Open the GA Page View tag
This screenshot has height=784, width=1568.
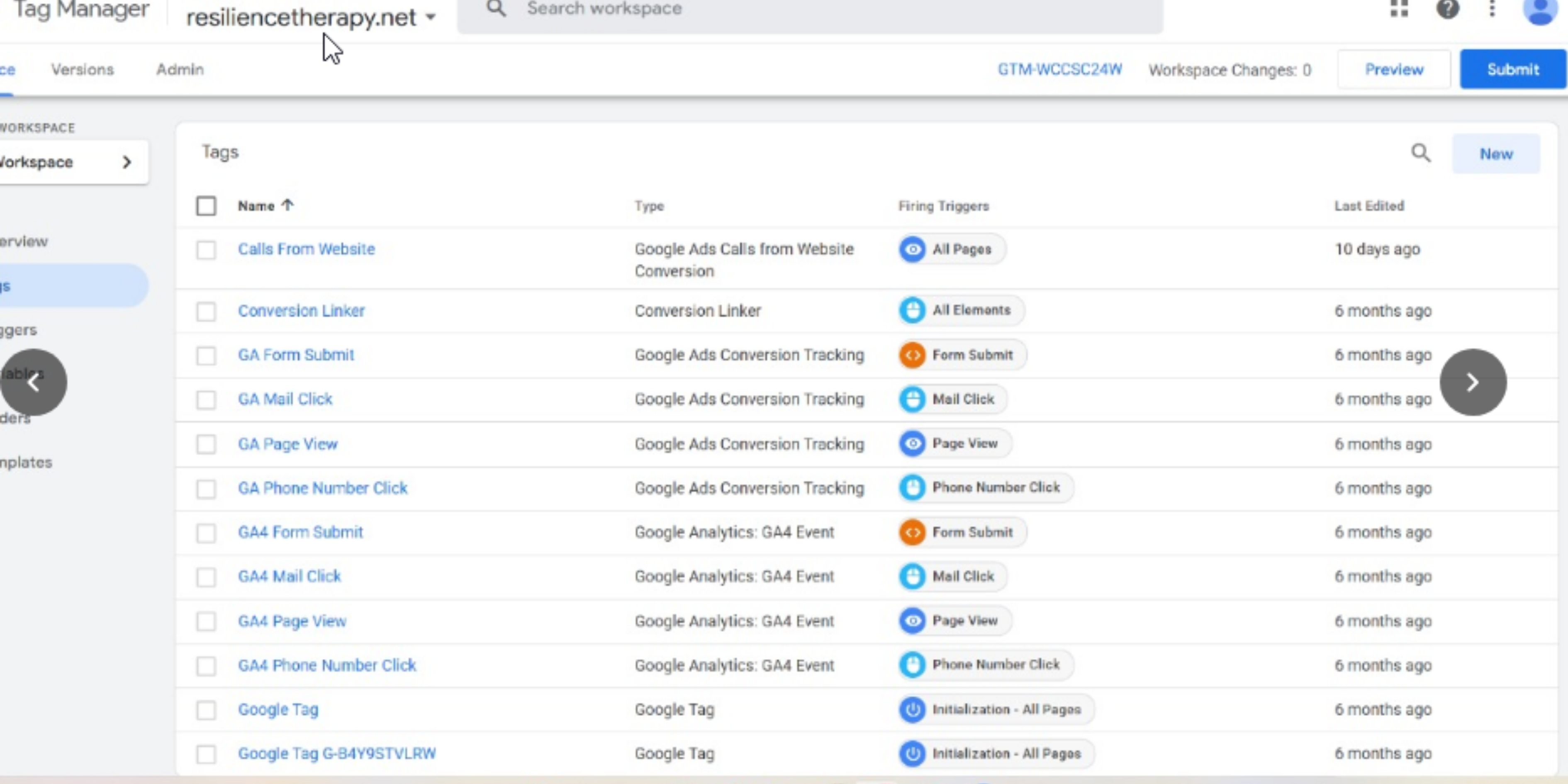click(x=287, y=444)
